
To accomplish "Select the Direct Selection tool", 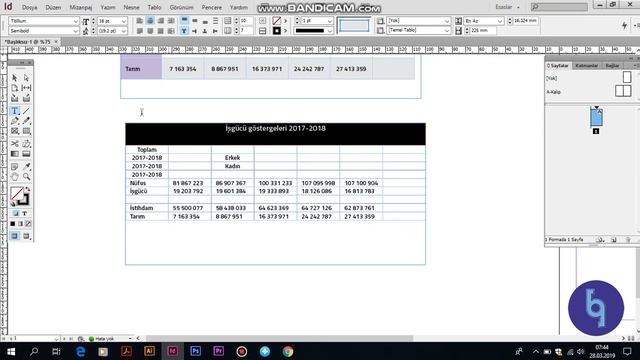I will (x=26, y=78).
